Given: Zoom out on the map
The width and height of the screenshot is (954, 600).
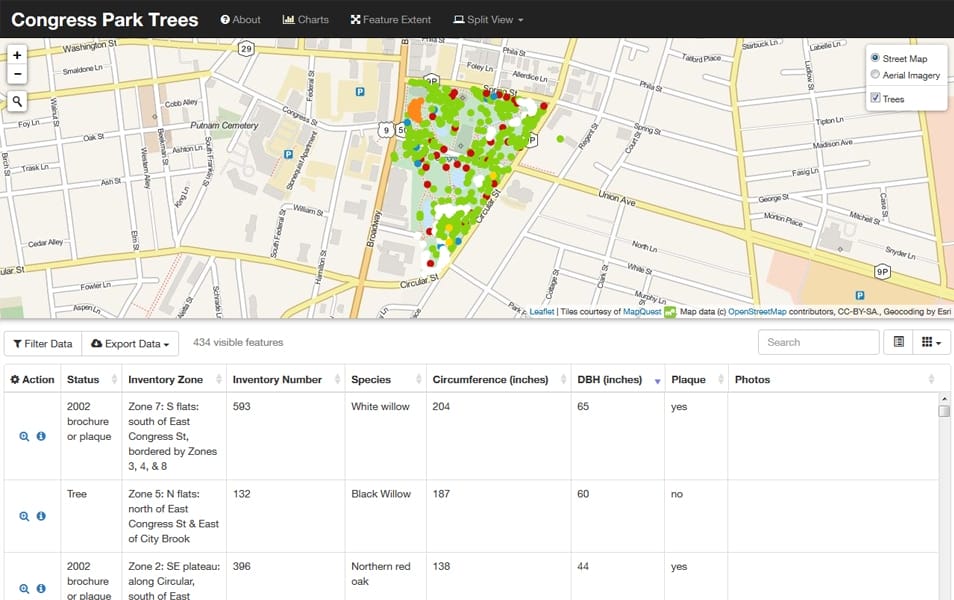Looking at the screenshot, I should (x=17, y=74).
